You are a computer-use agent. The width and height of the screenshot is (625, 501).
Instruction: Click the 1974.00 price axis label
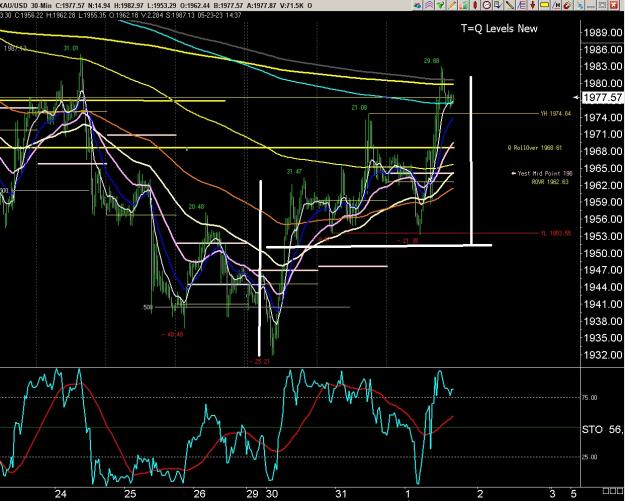point(603,117)
